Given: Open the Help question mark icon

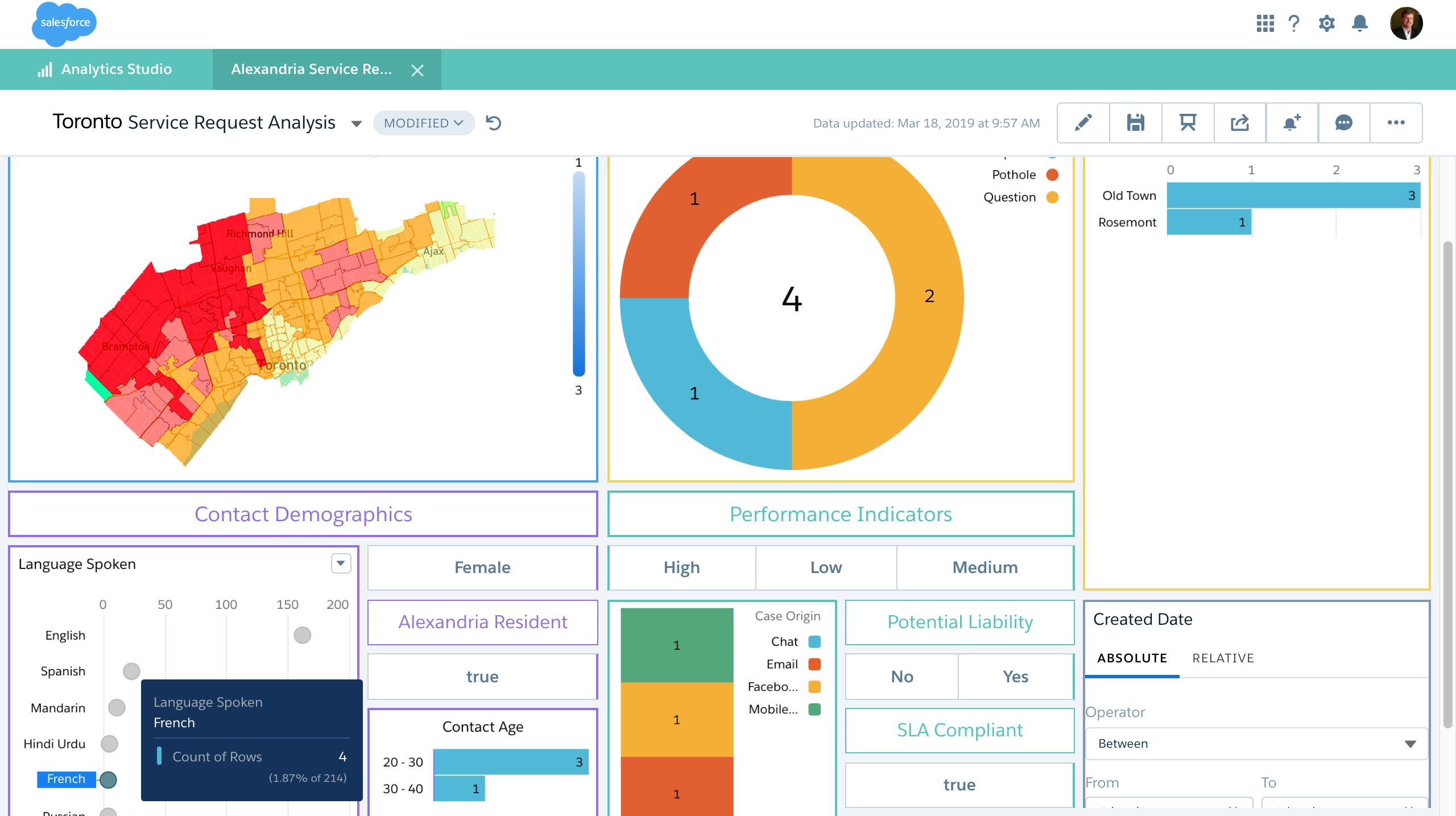Looking at the screenshot, I should click(x=1294, y=23).
